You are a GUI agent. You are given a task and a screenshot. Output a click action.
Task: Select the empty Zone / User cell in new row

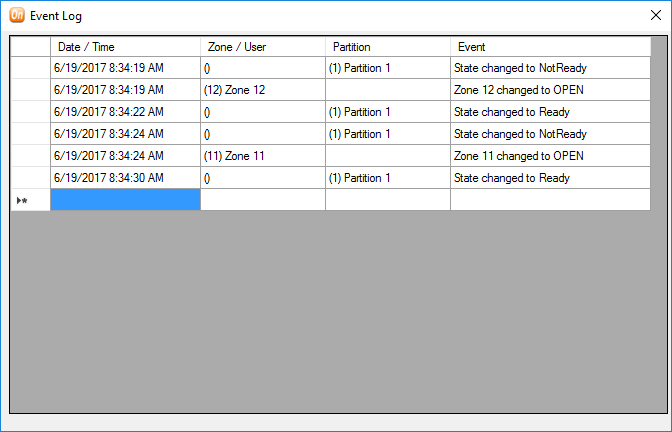click(x=263, y=200)
